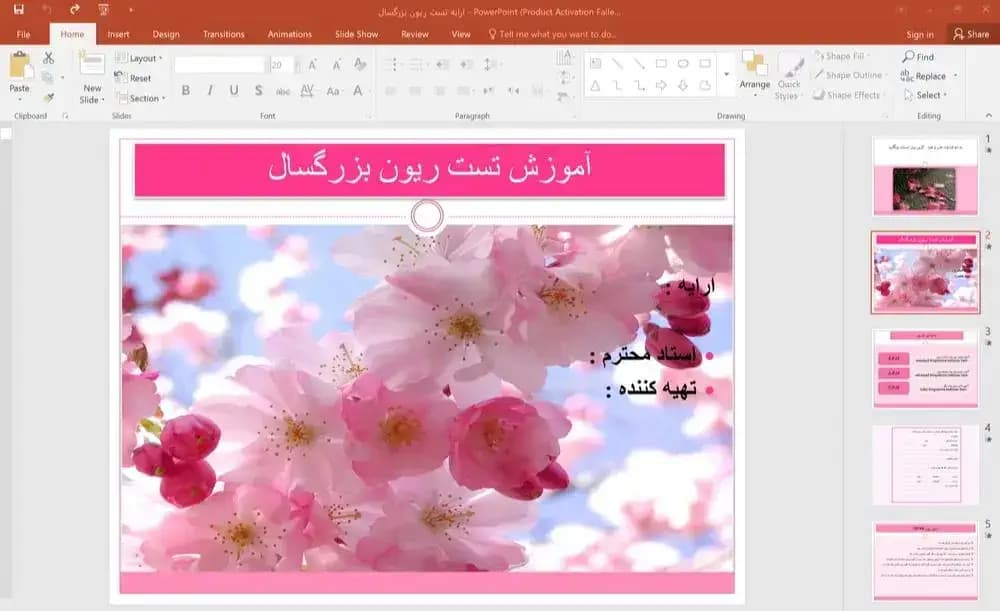The image size is (1000, 611).
Task: Click the Find magnifier in Editing group
Action: click(918, 57)
